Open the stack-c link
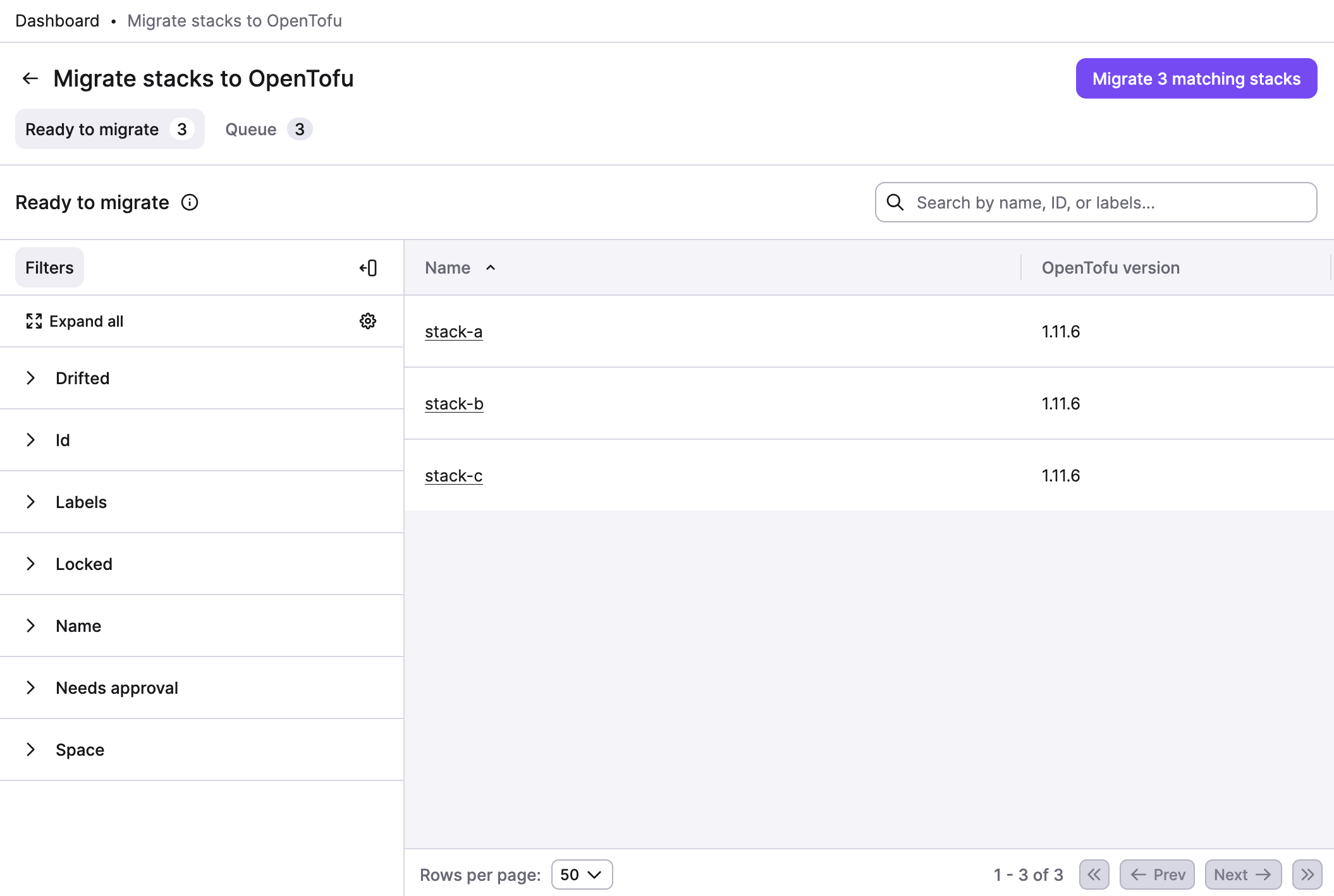The width and height of the screenshot is (1334, 896). coord(453,476)
